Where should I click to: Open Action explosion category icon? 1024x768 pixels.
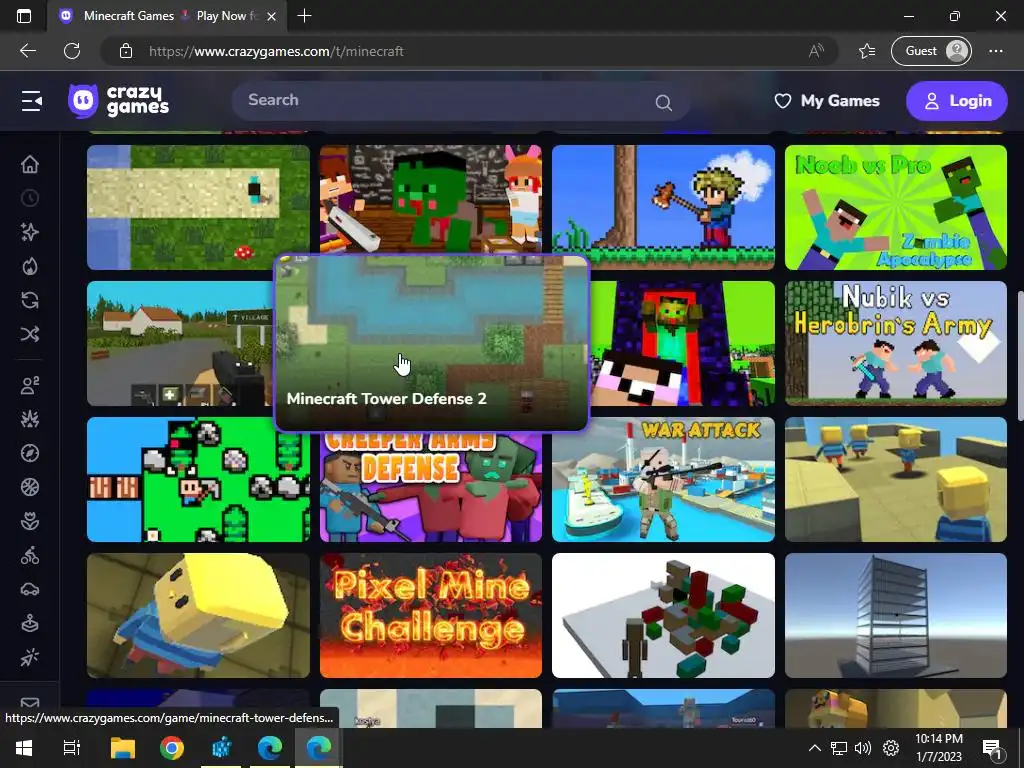coord(29,419)
